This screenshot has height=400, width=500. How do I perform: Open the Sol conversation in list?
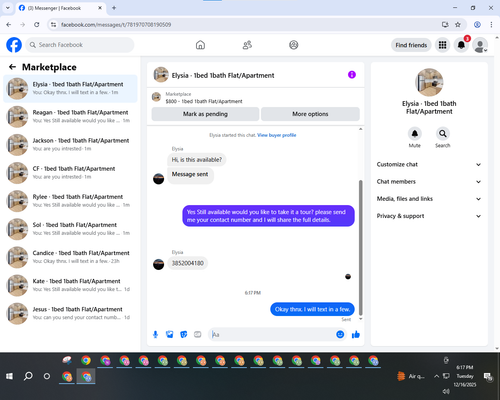(x=70, y=229)
